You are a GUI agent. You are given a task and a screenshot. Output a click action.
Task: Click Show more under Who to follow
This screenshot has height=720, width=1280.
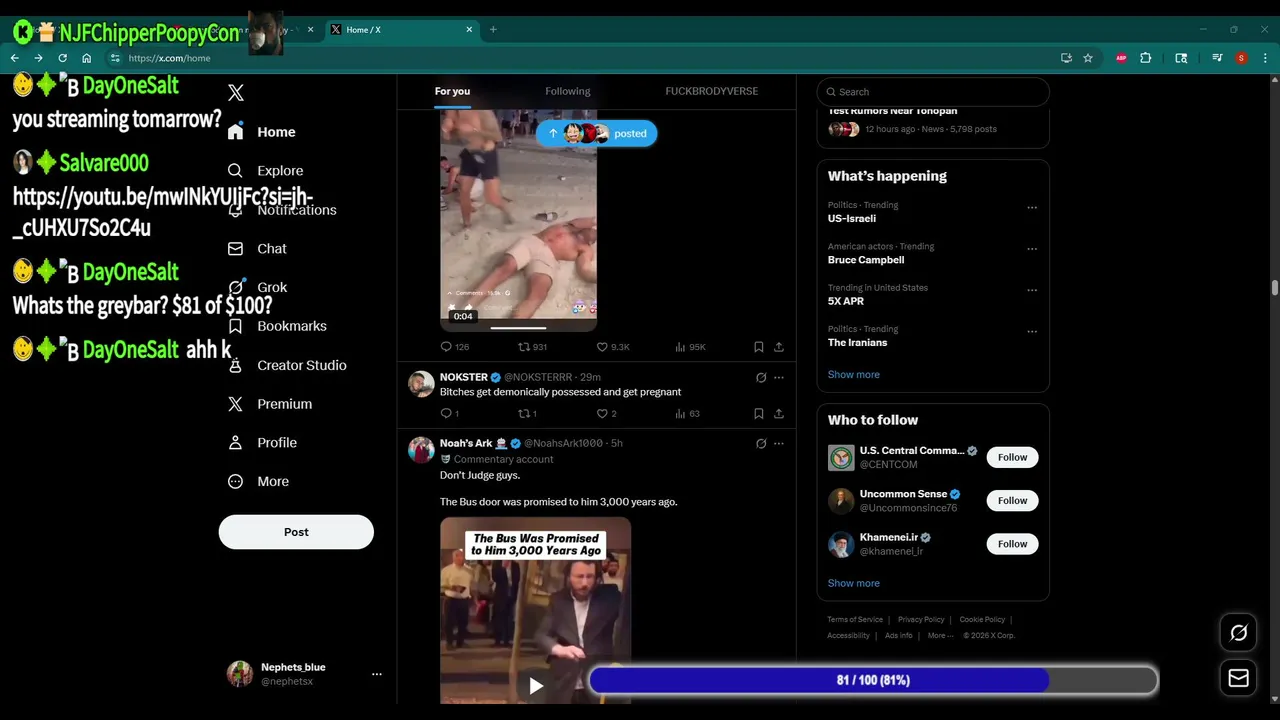point(854,584)
